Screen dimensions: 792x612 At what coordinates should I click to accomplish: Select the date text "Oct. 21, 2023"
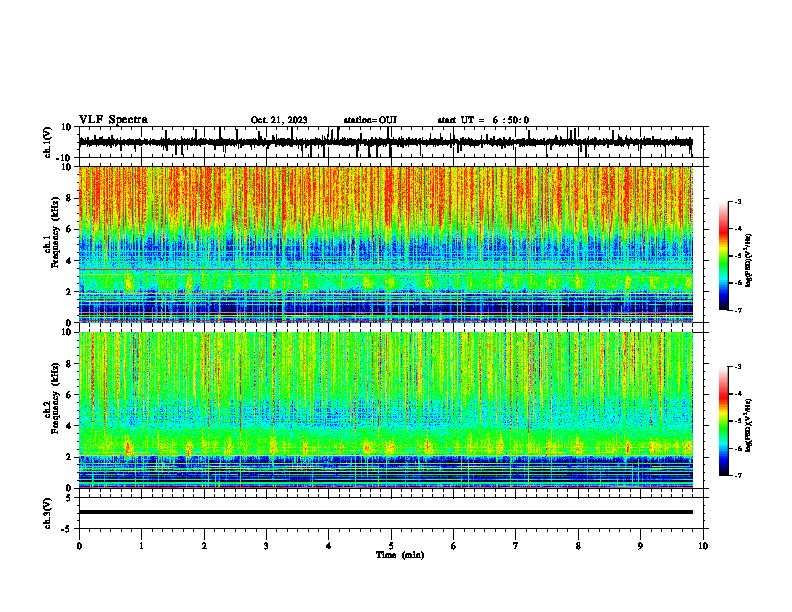(279, 120)
